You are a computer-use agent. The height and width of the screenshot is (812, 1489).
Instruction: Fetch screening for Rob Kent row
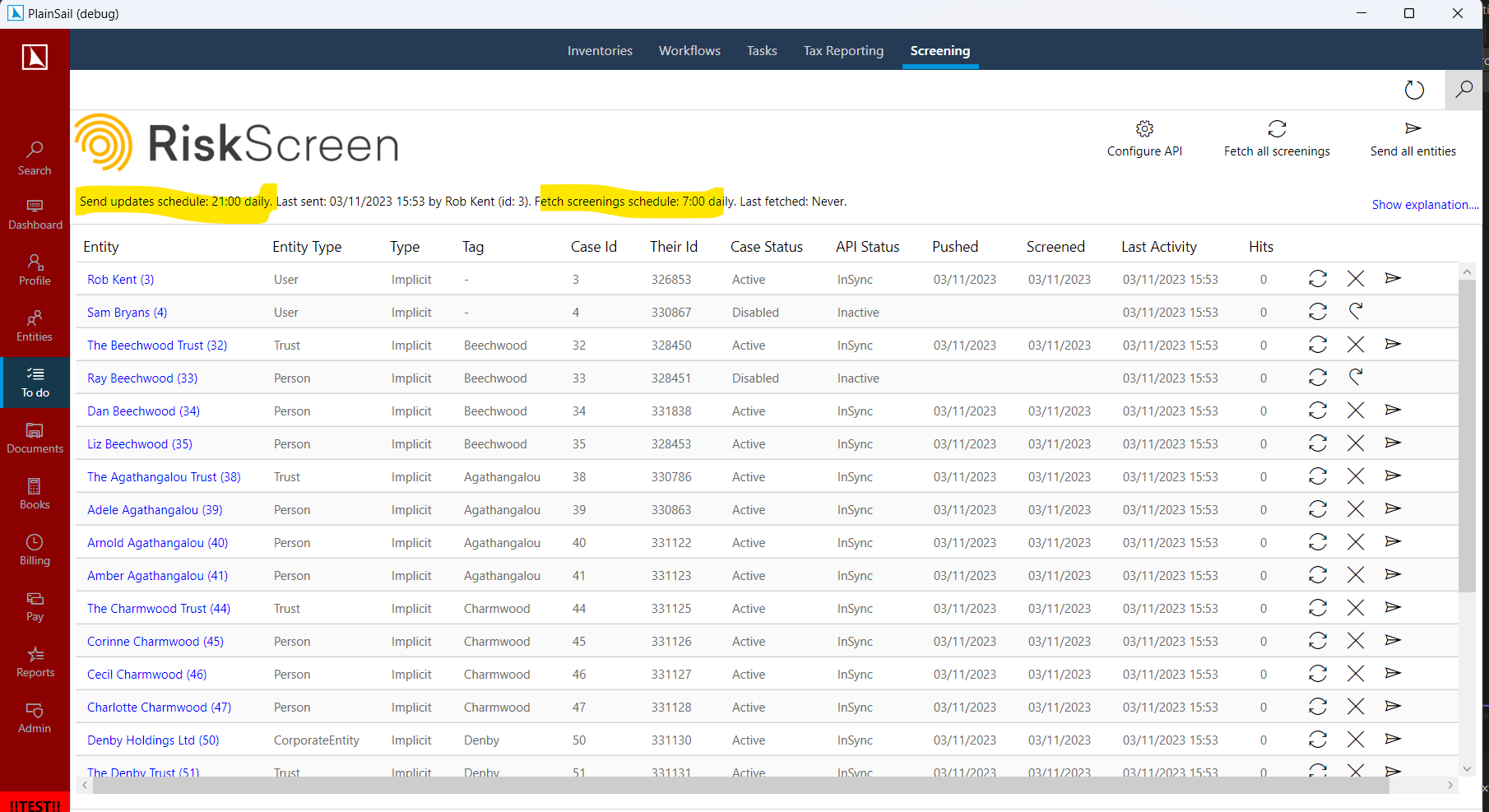(1318, 279)
